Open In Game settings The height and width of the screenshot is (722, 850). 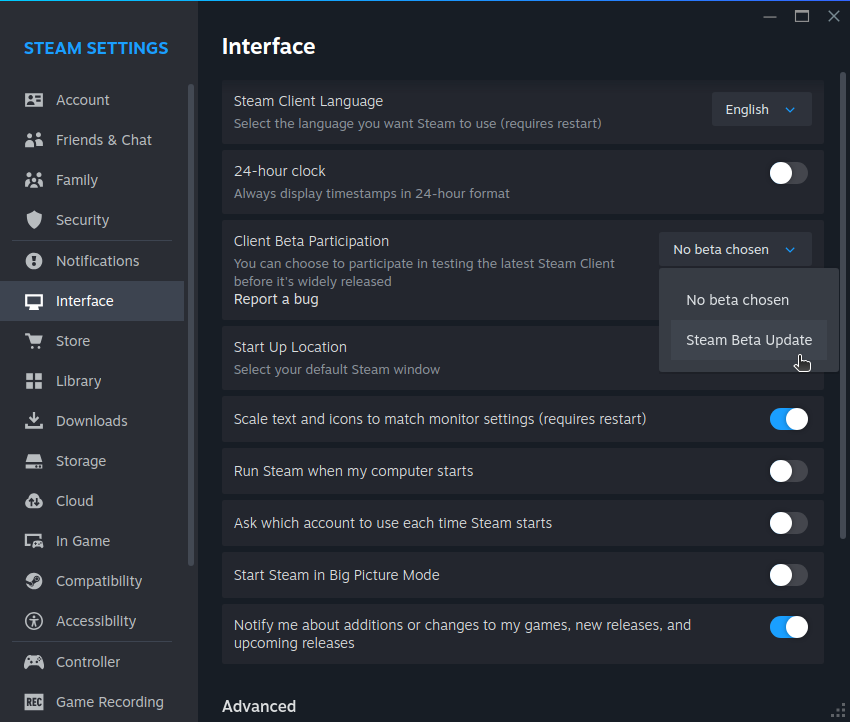(92, 541)
